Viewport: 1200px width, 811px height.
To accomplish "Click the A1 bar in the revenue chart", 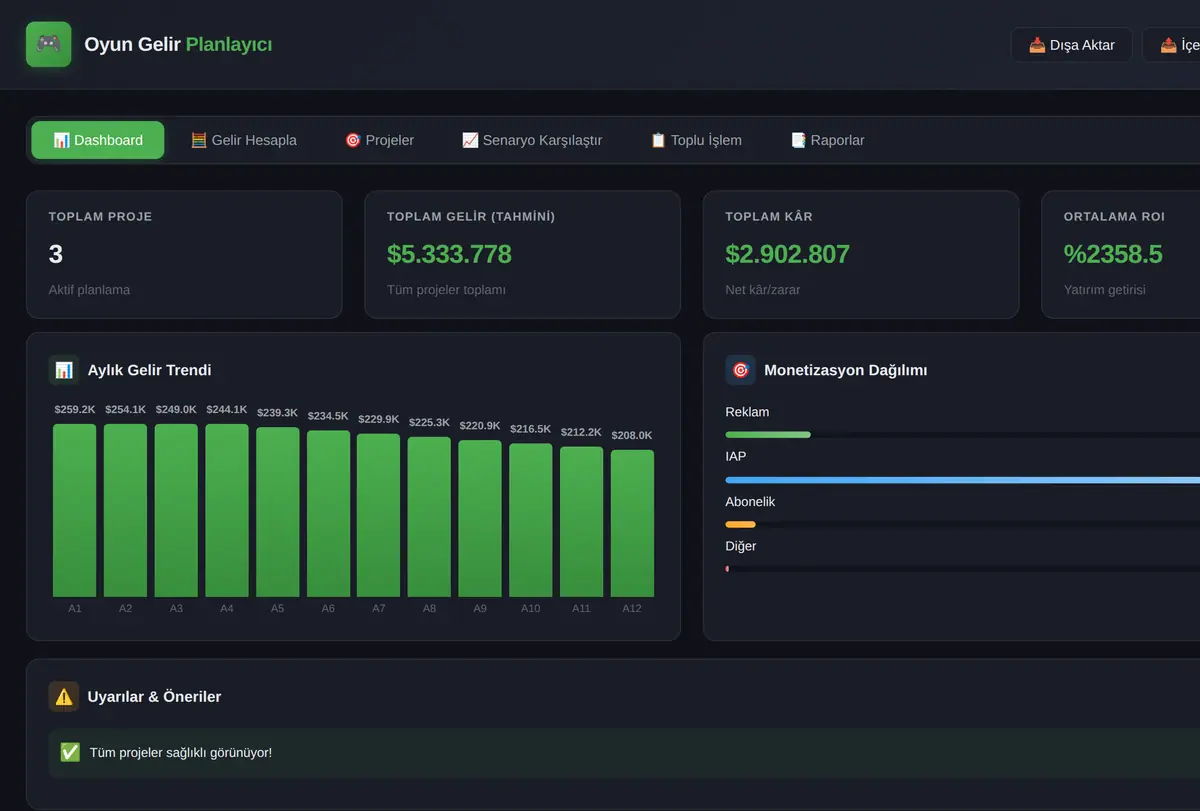I will (x=75, y=511).
